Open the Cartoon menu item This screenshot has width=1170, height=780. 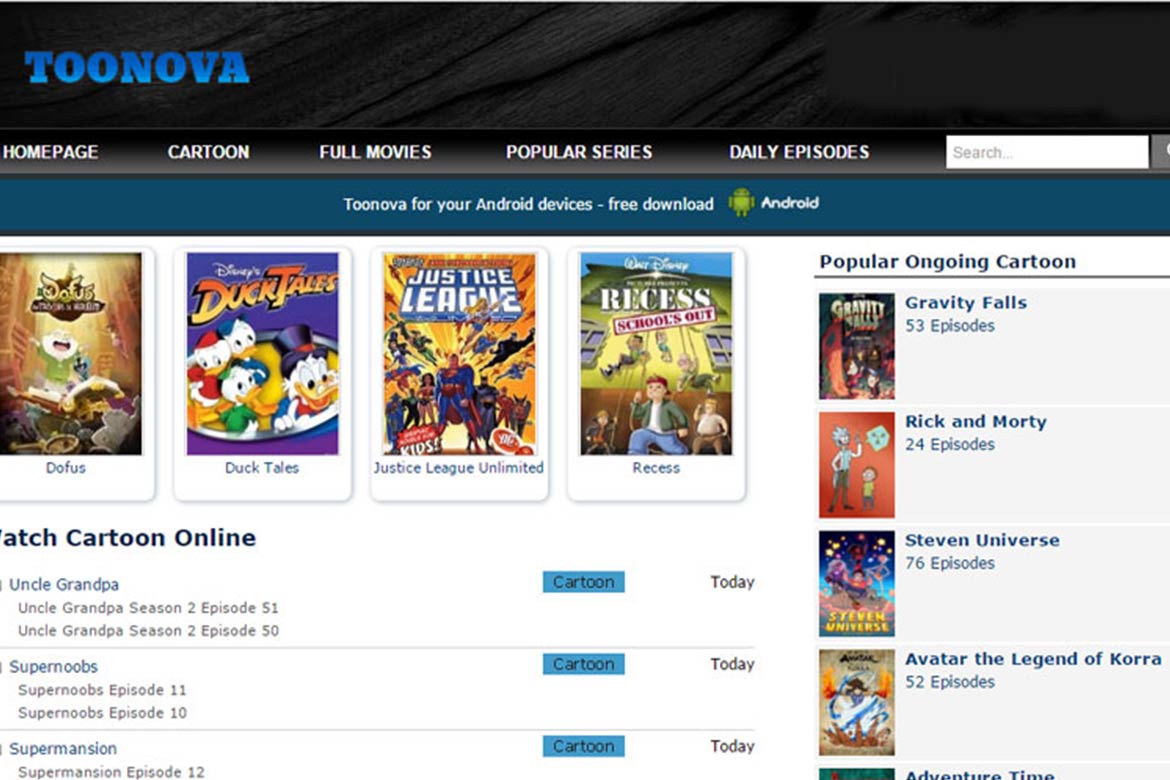(x=208, y=152)
